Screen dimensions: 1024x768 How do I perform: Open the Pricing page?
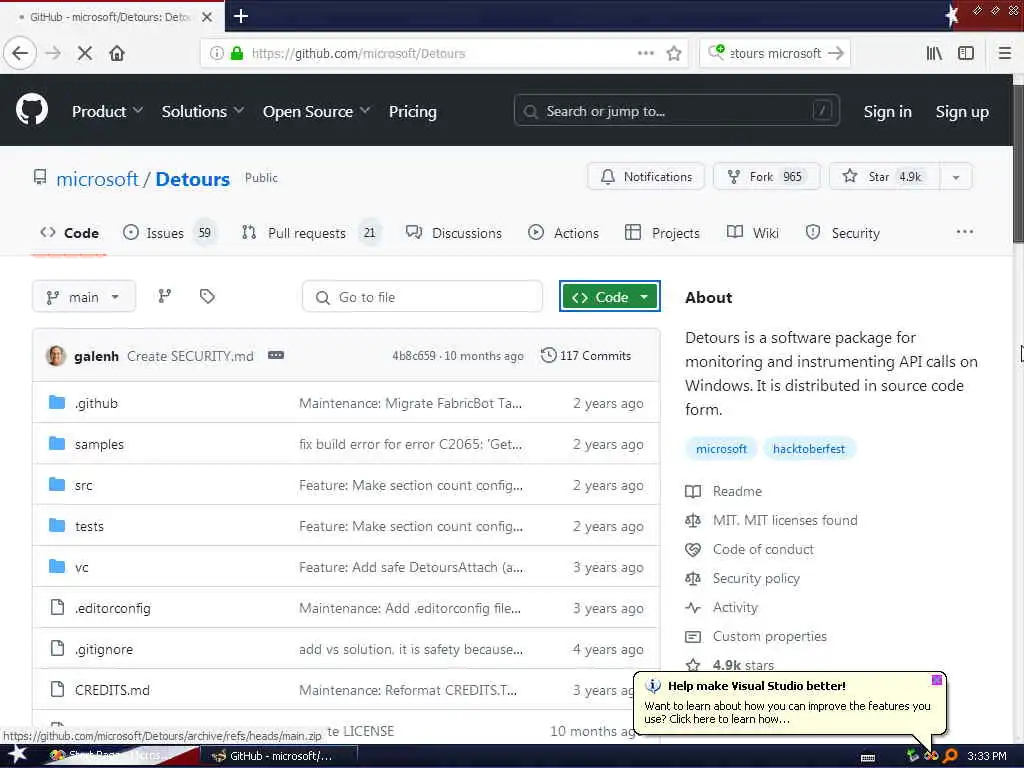coord(413,112)
